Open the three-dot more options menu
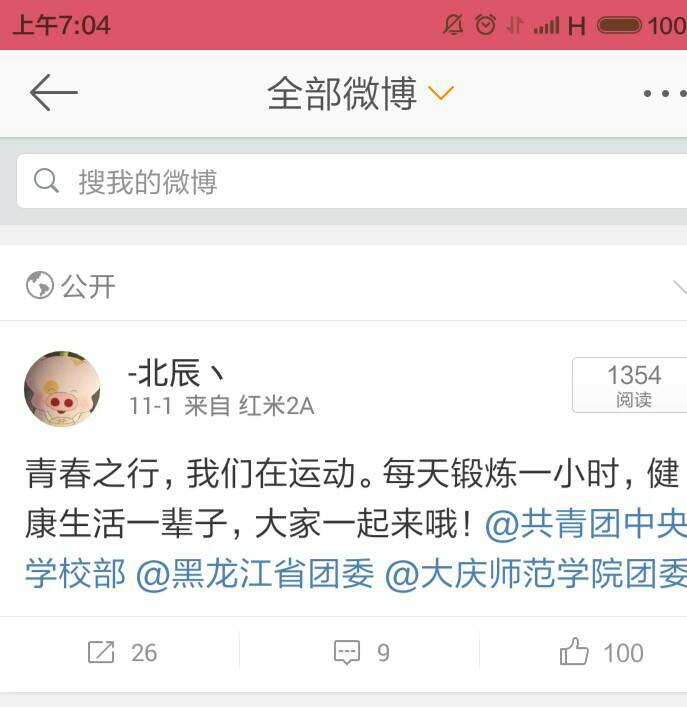The width and height of the screenshot is (687, 707). click(x=665, y=94)
